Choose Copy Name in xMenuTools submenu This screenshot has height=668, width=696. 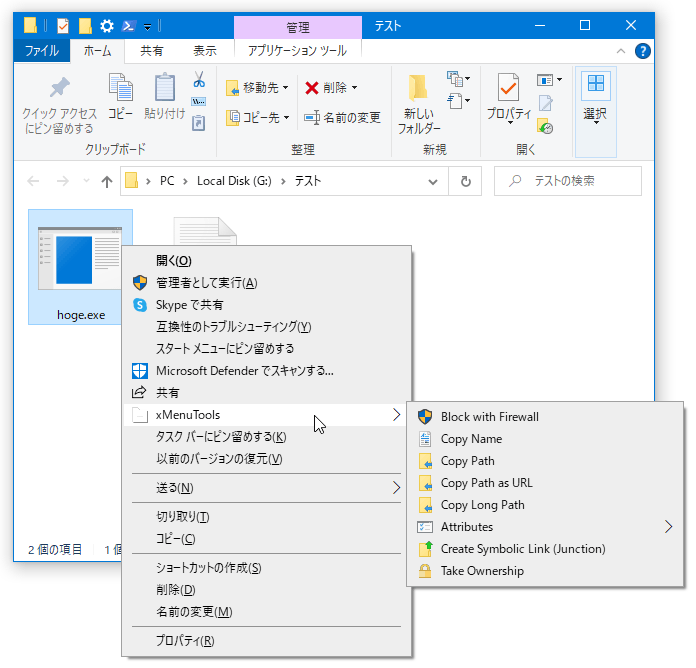click(x=545, y=439)
